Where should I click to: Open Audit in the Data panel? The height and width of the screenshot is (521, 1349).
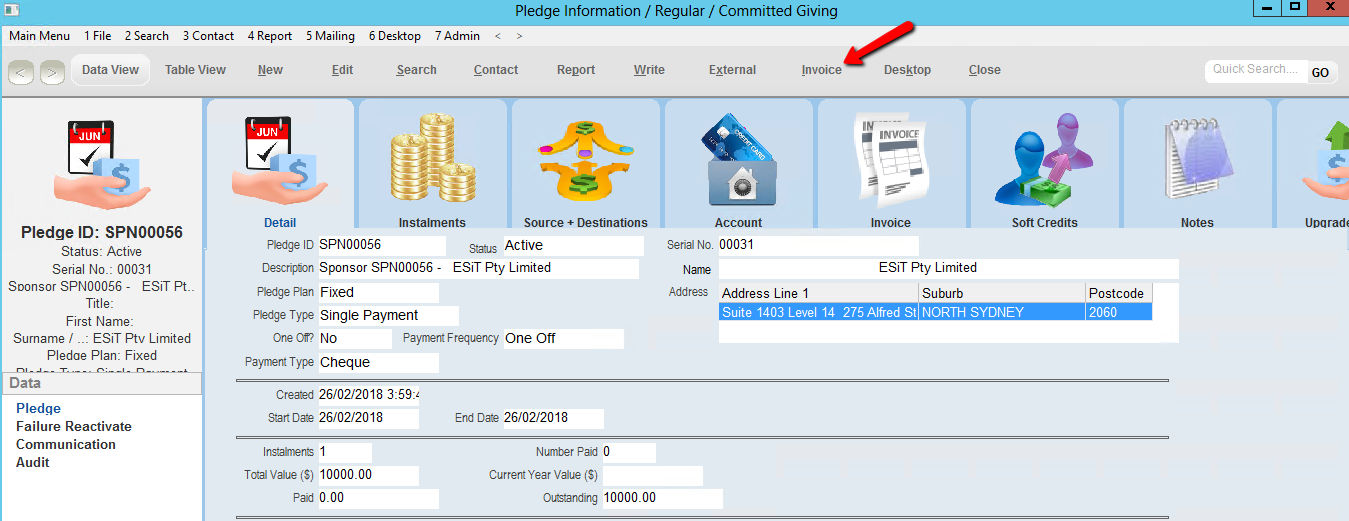pos(33,463)
